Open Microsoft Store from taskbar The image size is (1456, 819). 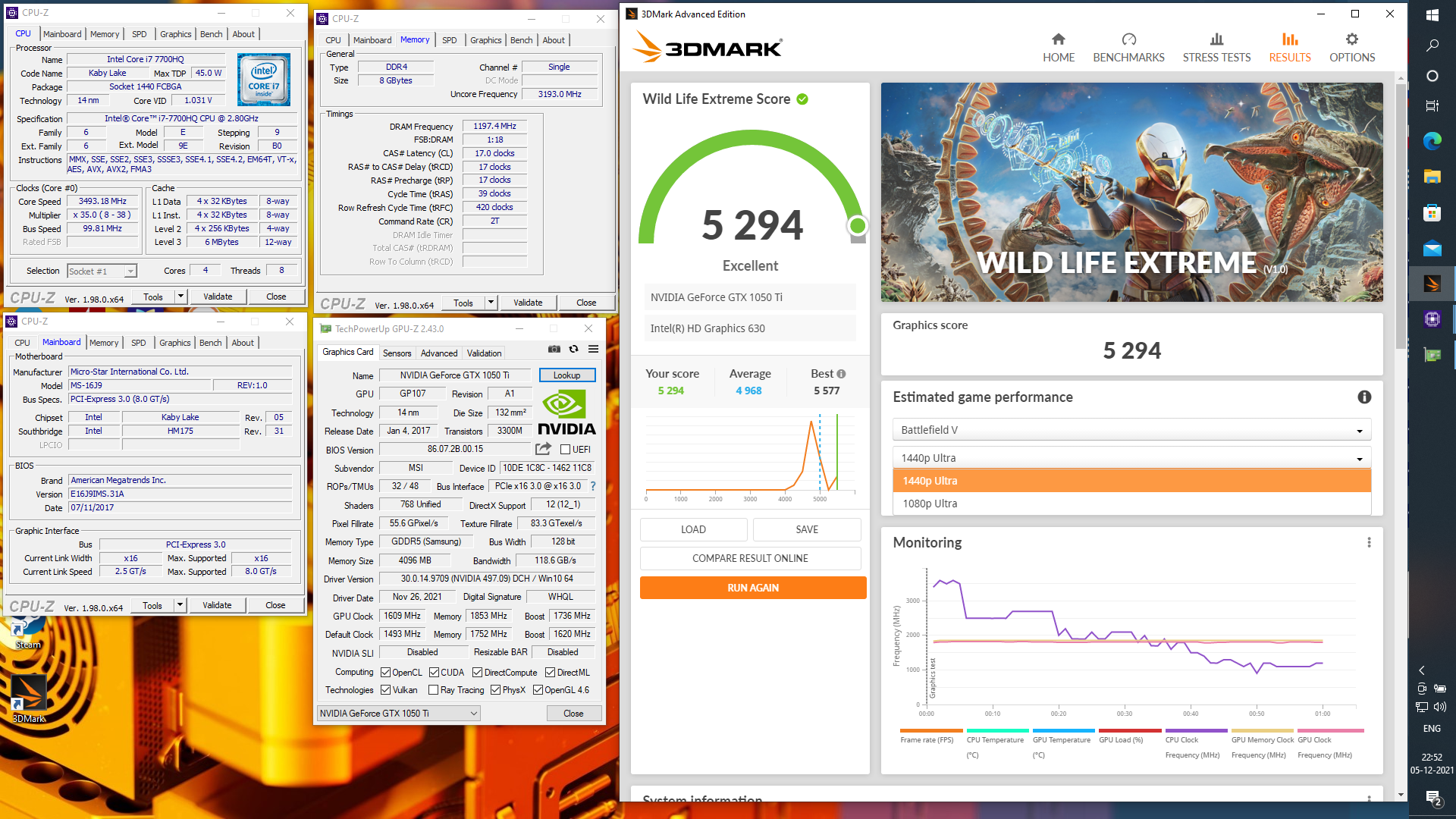tap(1432, 213)
